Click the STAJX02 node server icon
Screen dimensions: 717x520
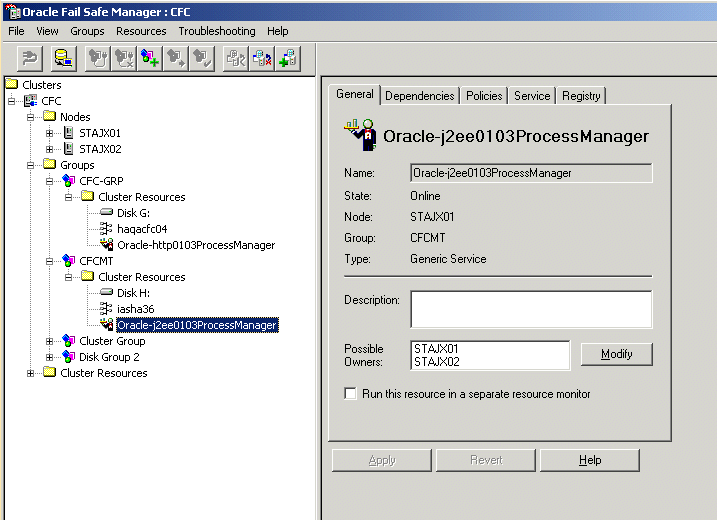pos(69,149)
